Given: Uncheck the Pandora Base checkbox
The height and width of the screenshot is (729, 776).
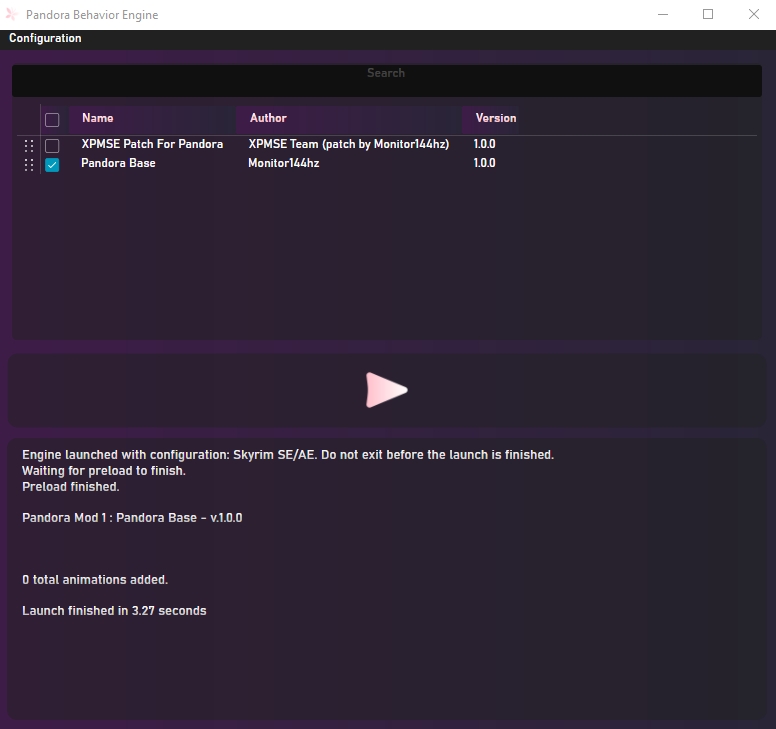Looking at the screenshot, I should click(x=52, y=164).
